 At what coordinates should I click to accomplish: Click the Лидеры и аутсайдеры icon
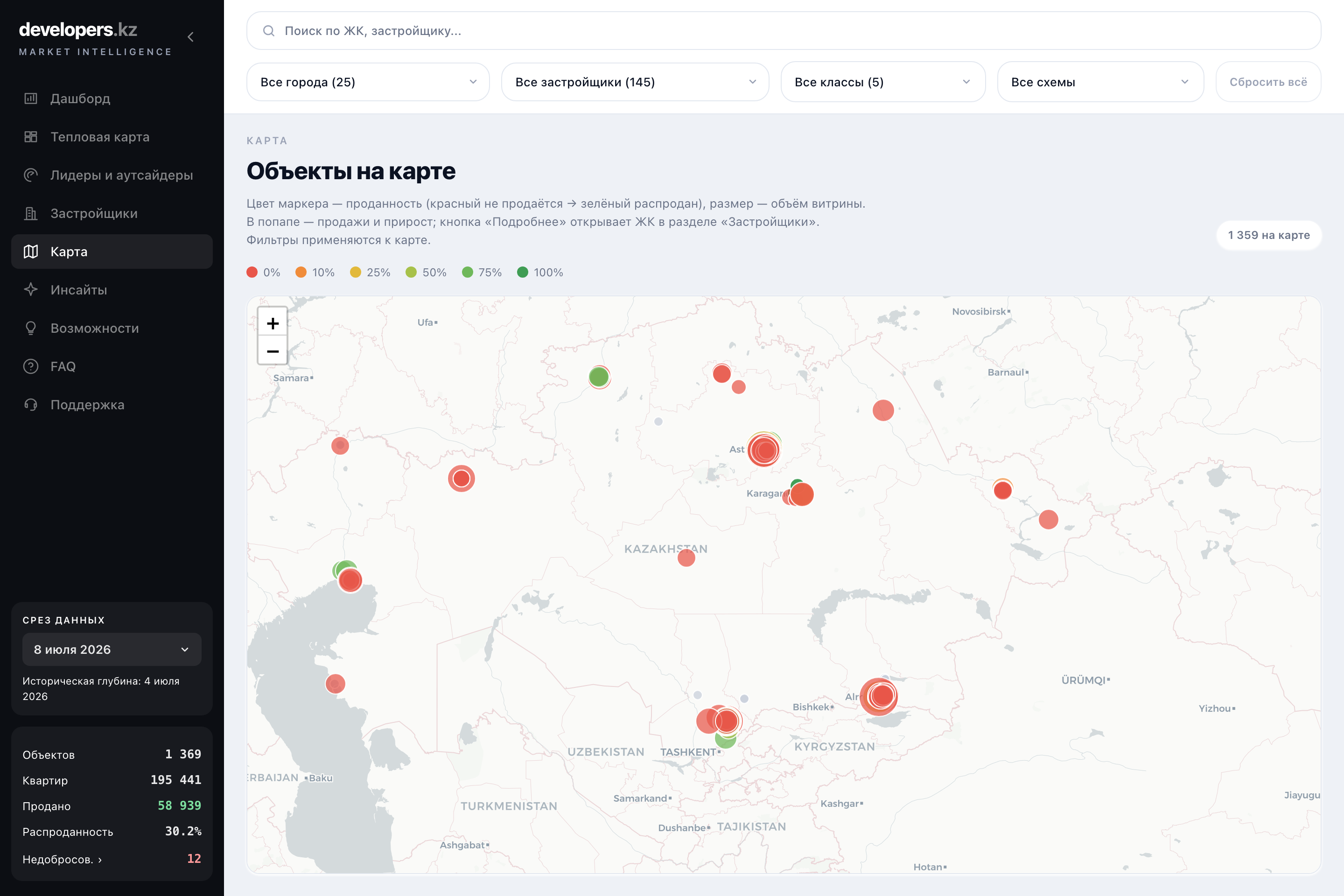coord(31,175)
